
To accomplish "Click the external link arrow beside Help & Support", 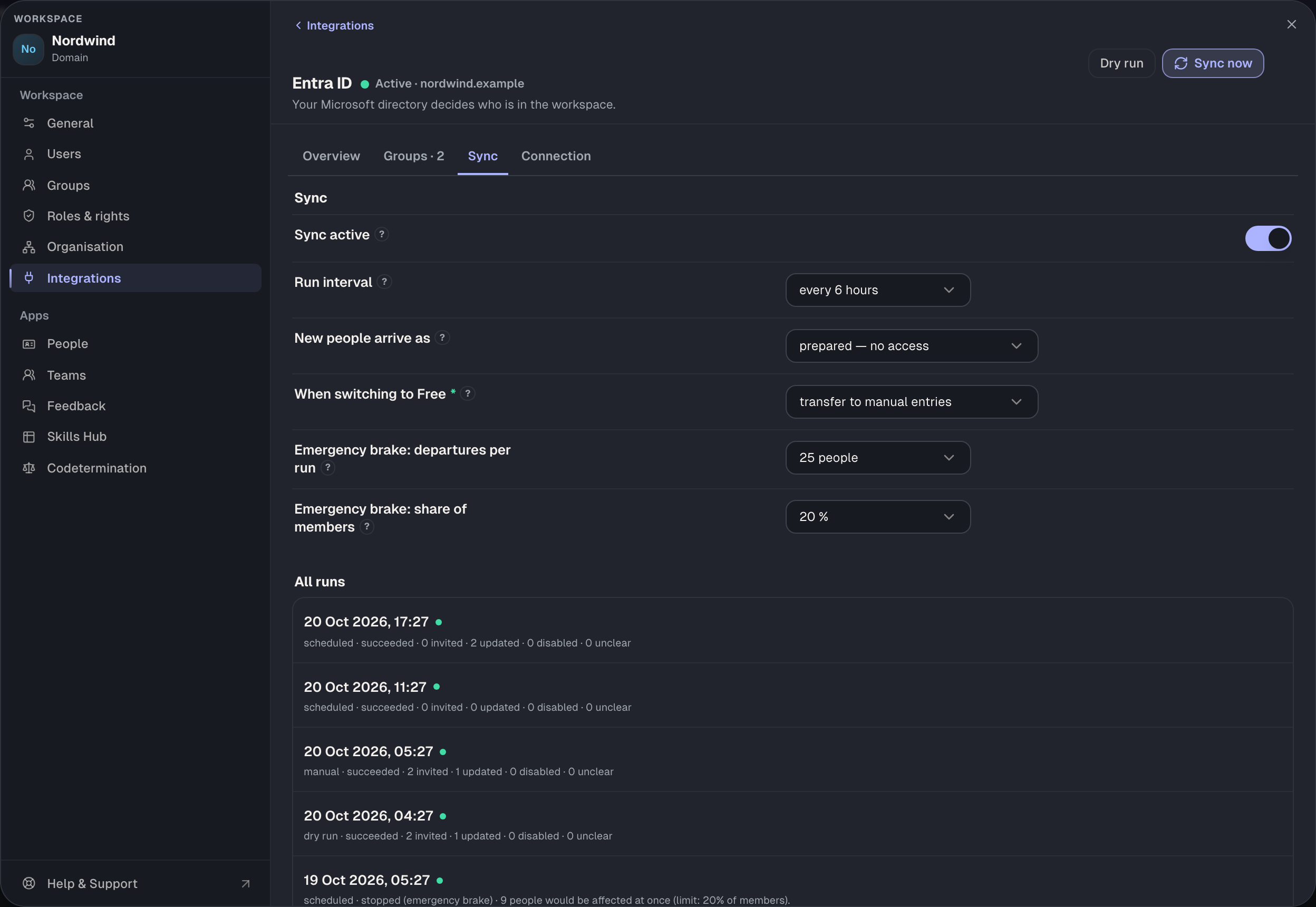I will click(x=246, y=884).
